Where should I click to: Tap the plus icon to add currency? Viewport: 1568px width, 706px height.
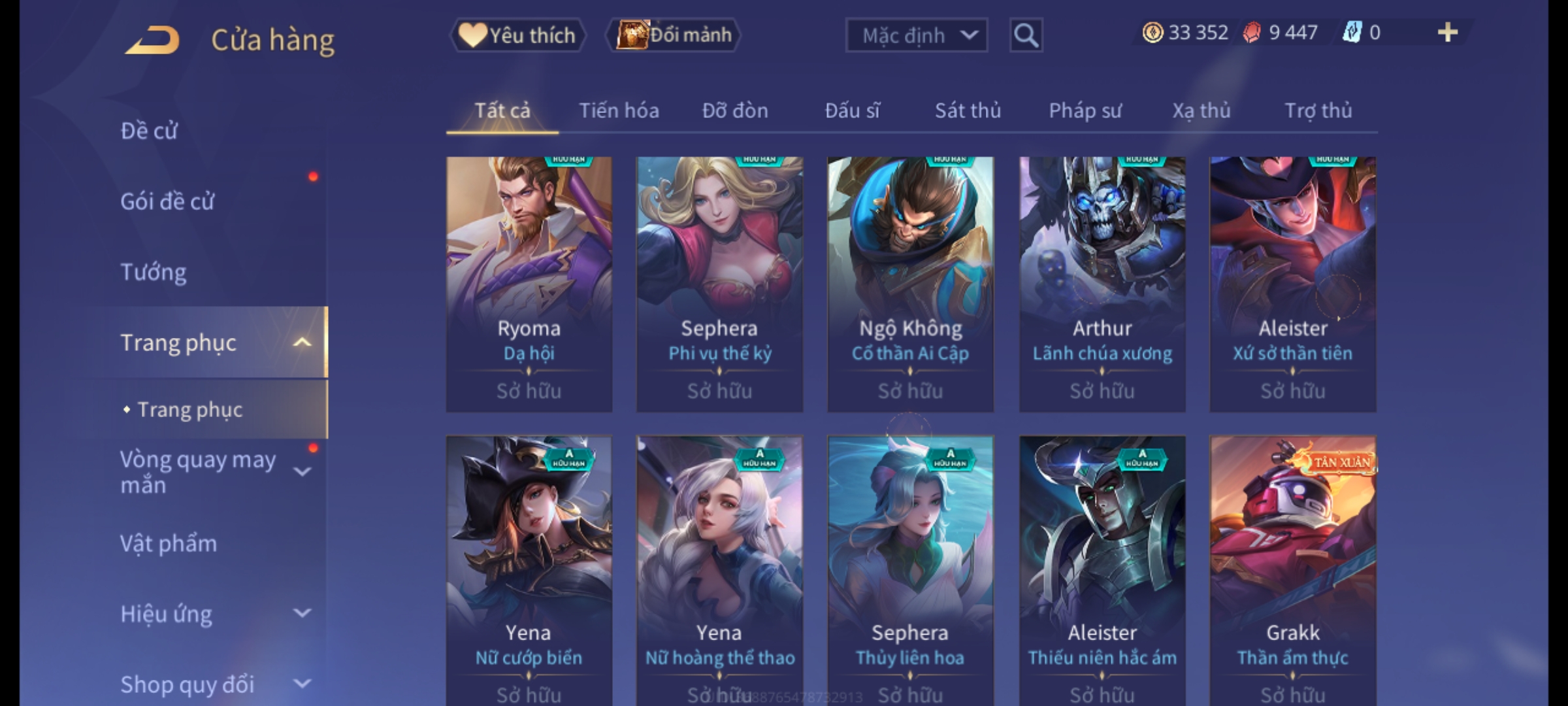(1448, 33)
